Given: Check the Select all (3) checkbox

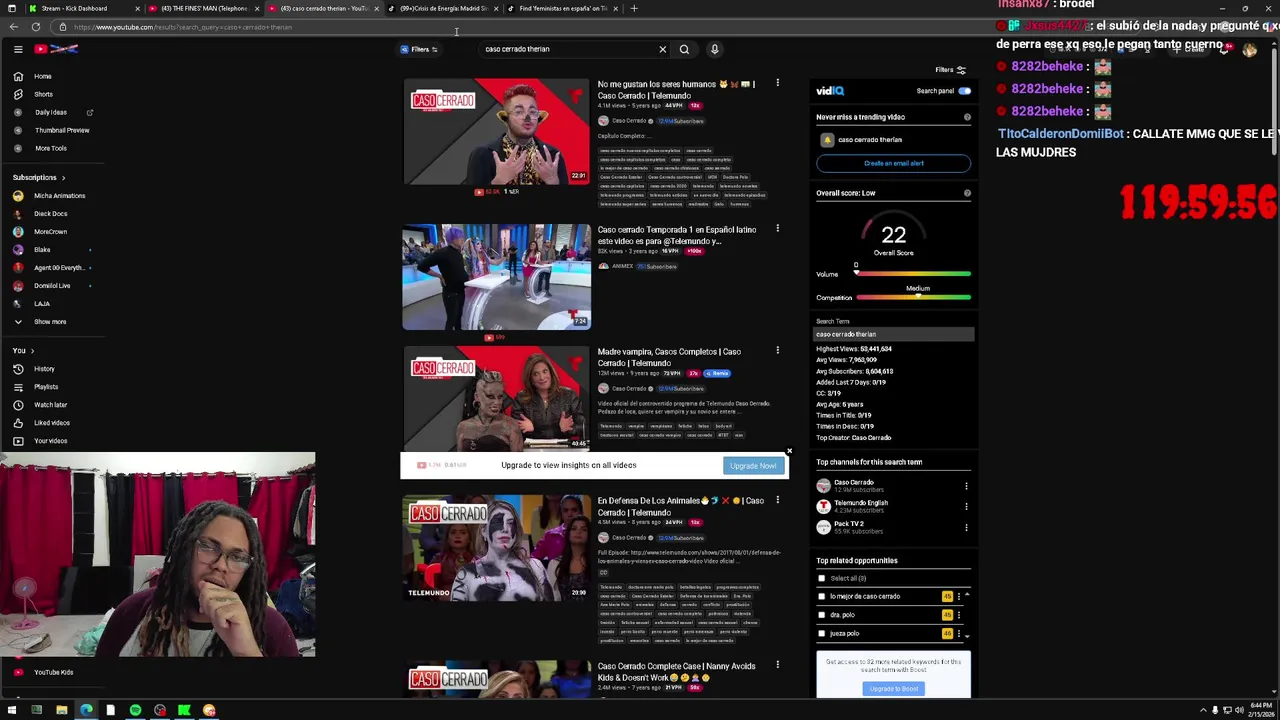Looking at the screenshot, I should pyautogui.click(x=822, y=578).
